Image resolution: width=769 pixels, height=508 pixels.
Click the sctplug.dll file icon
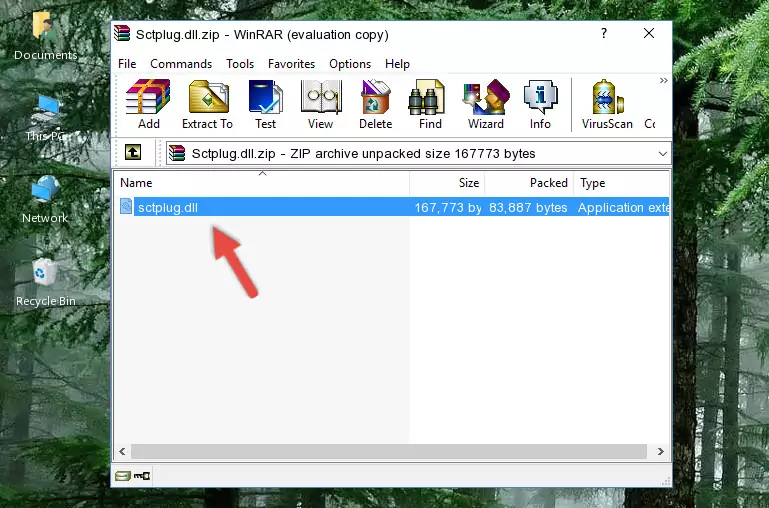[126, 206]
